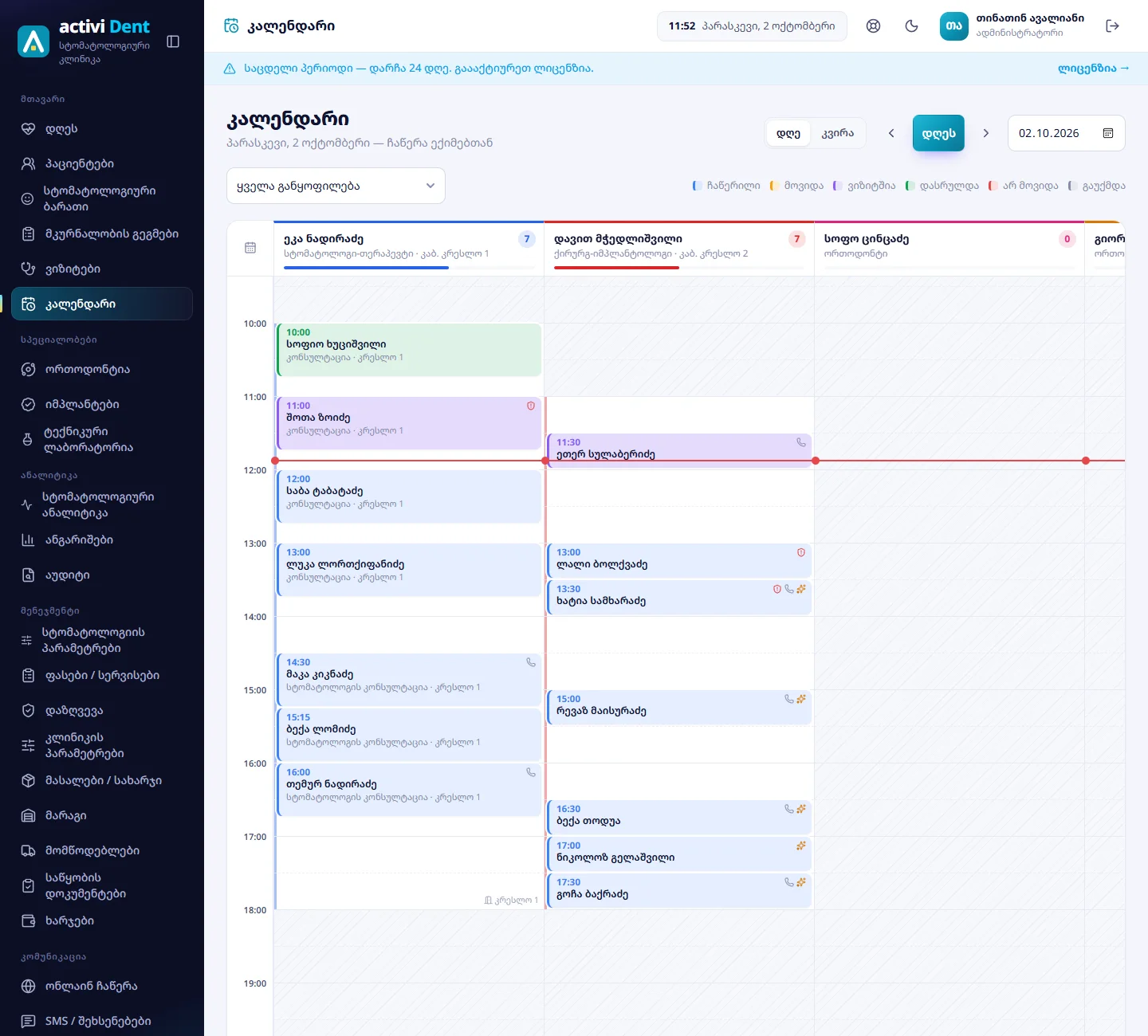Click the ვიზიტები stethoscope icon

tap(28, 269)
